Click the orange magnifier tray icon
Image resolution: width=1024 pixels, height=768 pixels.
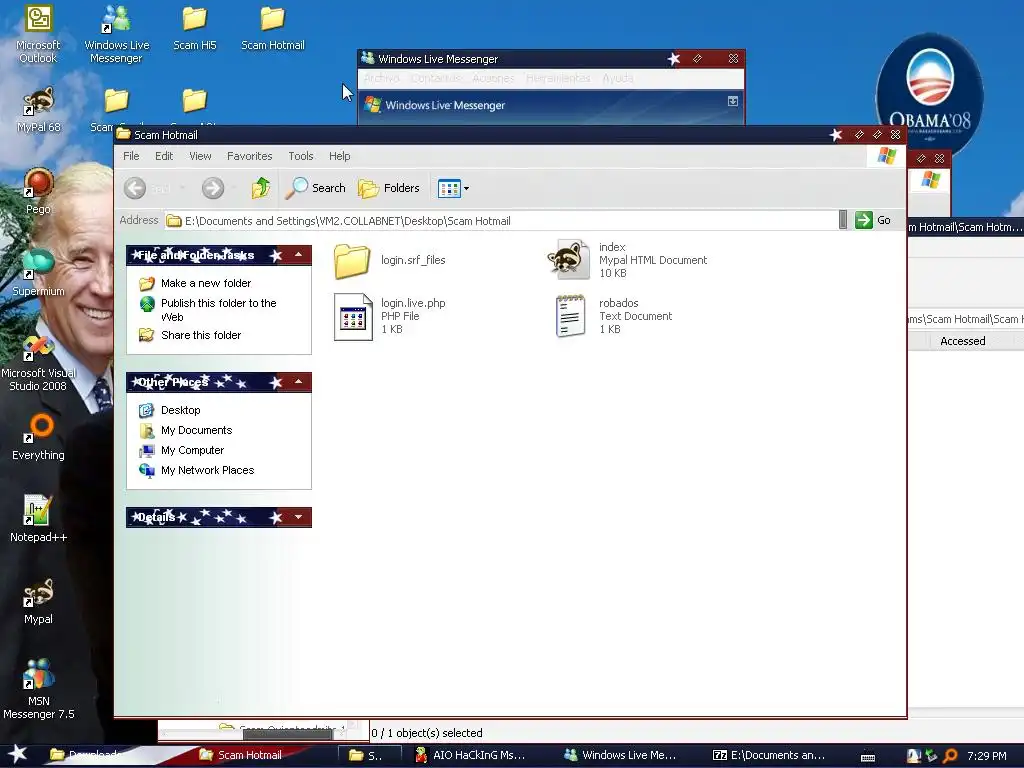click(951, 756)
